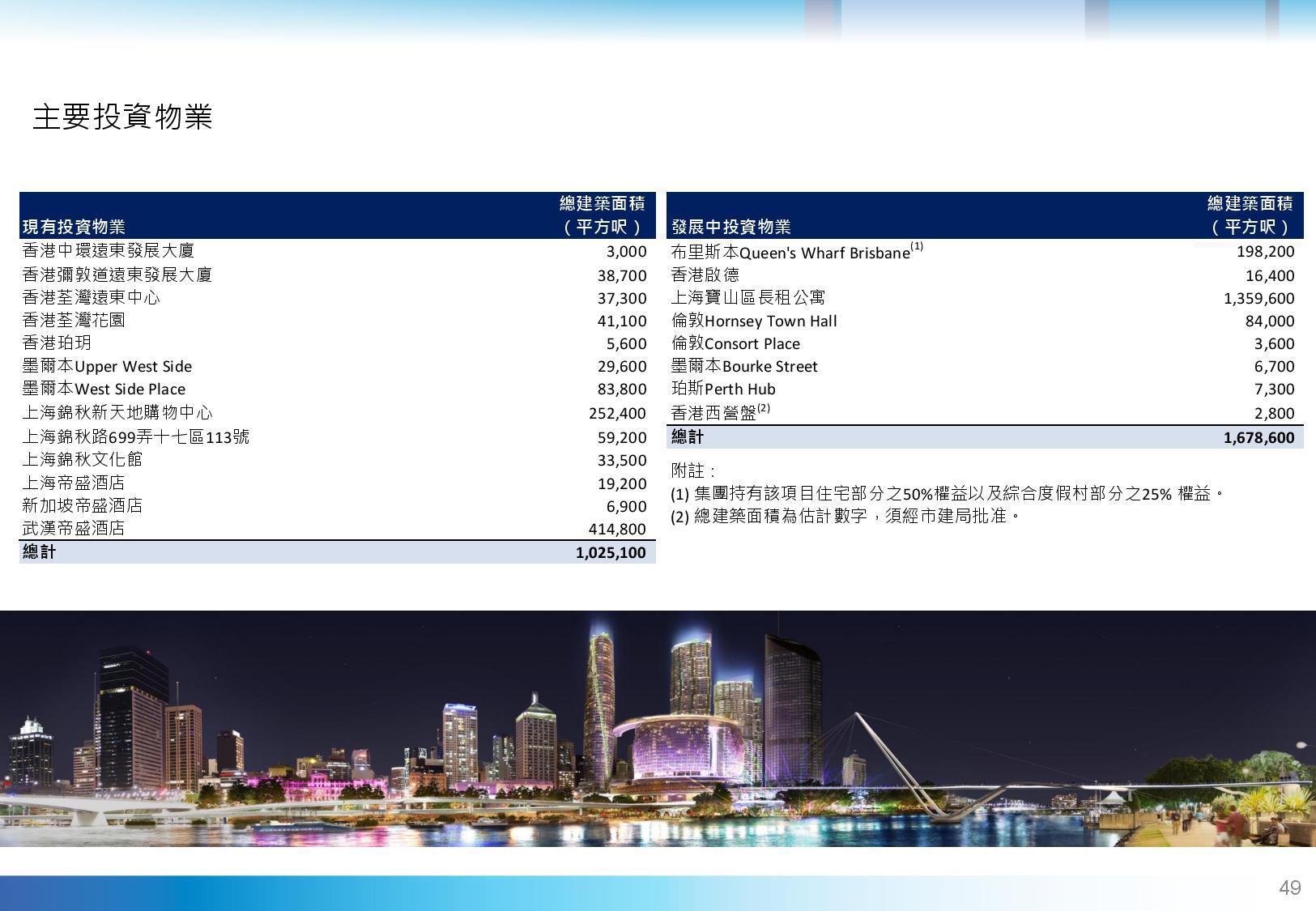Click the row 上海錦秋新天地購物中心
Image resolution: width=1316 pixels, height=911 pixels.
(x=338, y=413)
